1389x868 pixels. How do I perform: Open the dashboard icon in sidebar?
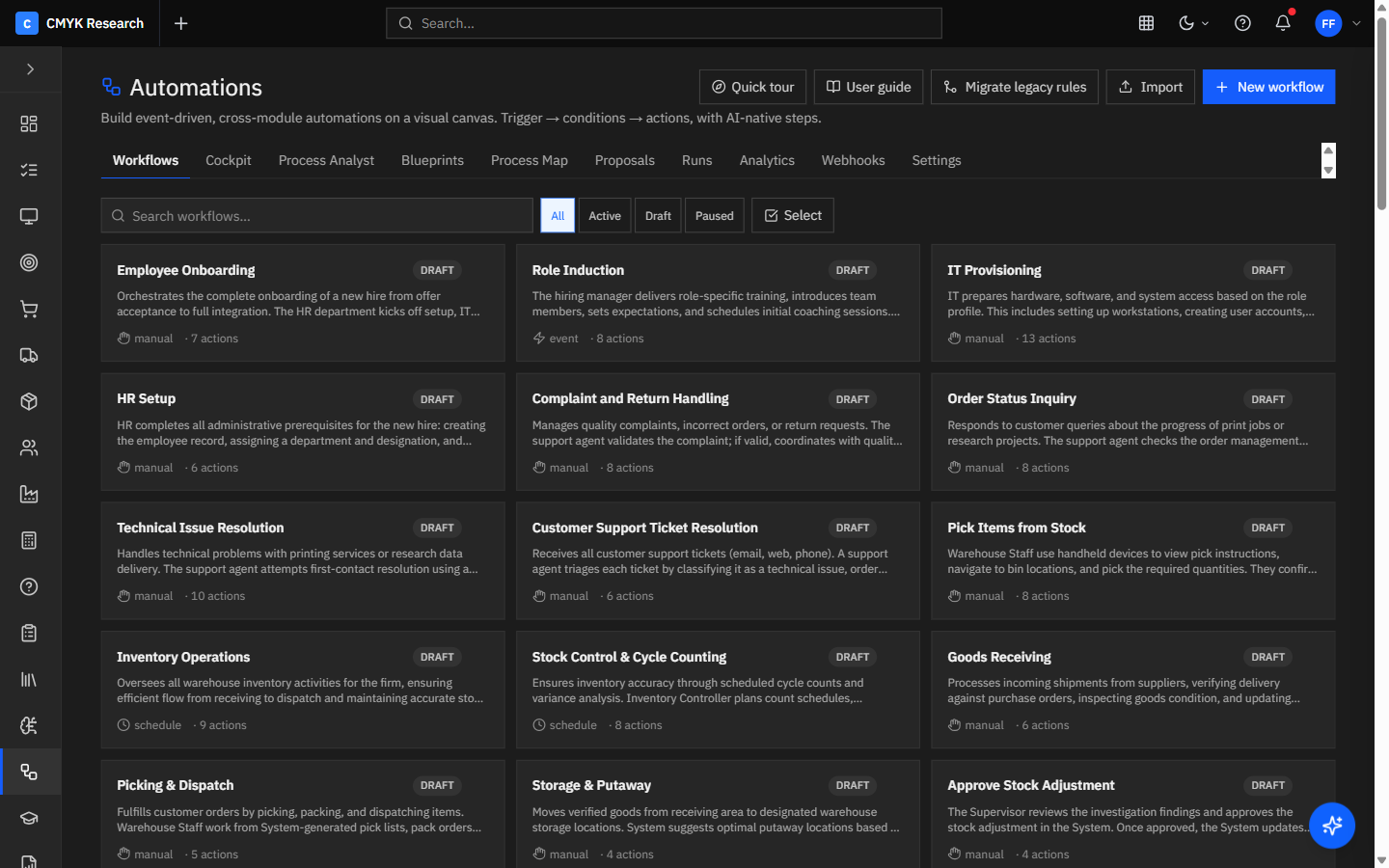click(29, 123)
